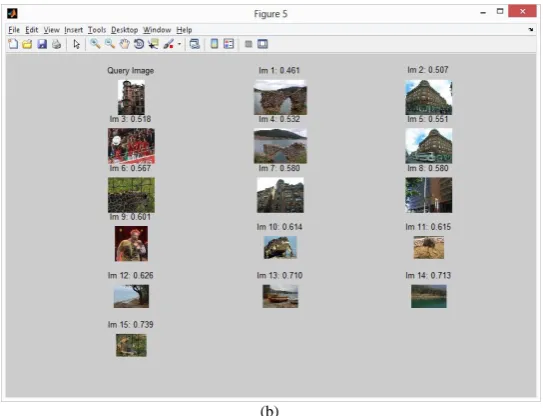Open the File menu

point(14,30)
